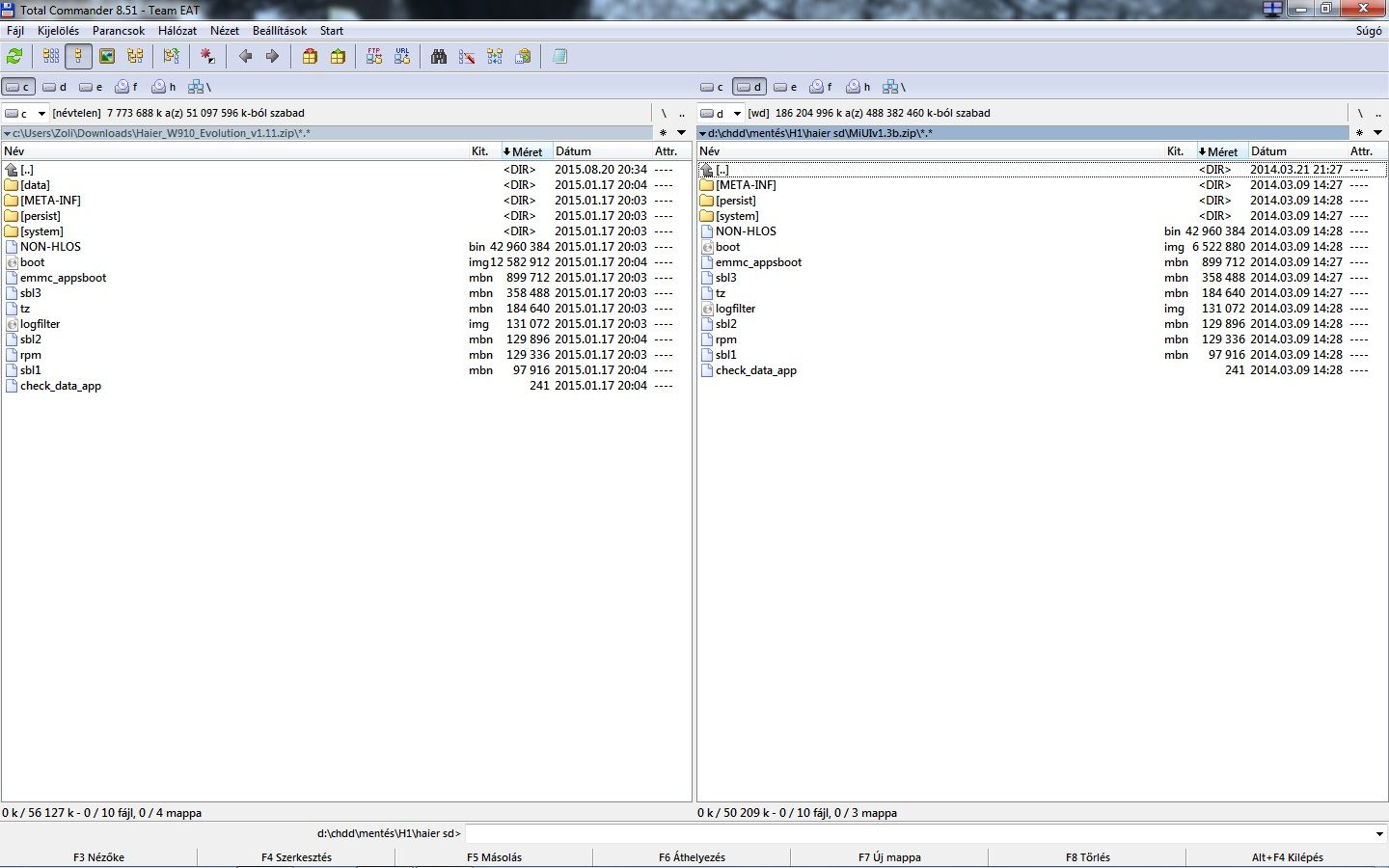
Task: Click F6 Áthelyezés button
Action: 692,856
